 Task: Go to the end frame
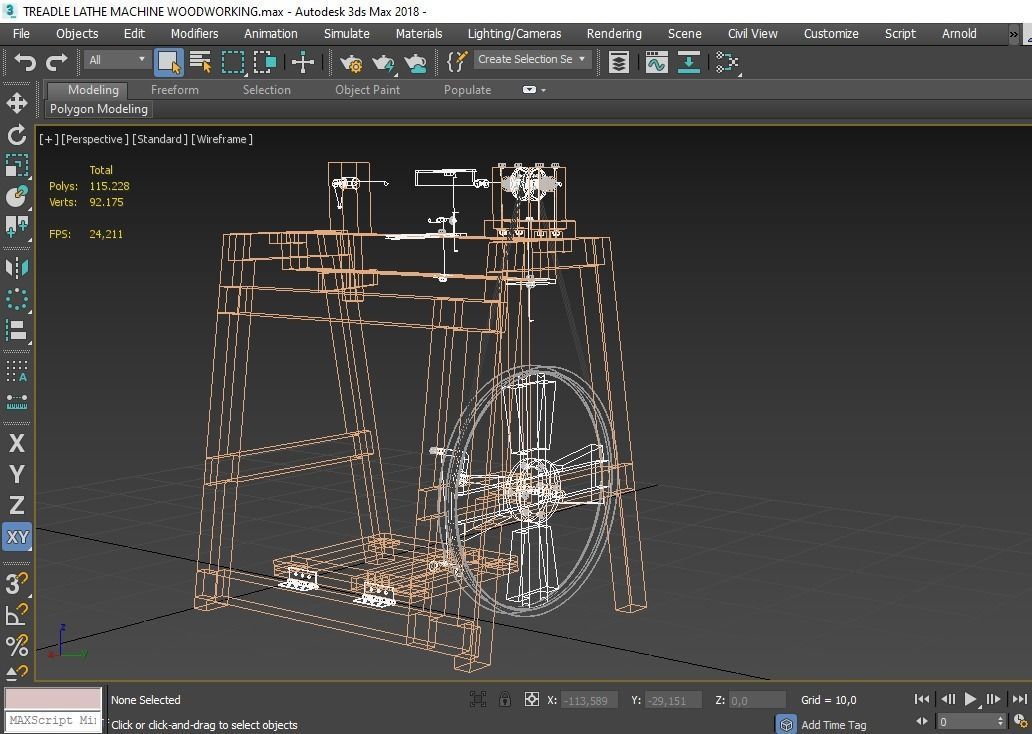1019,699
